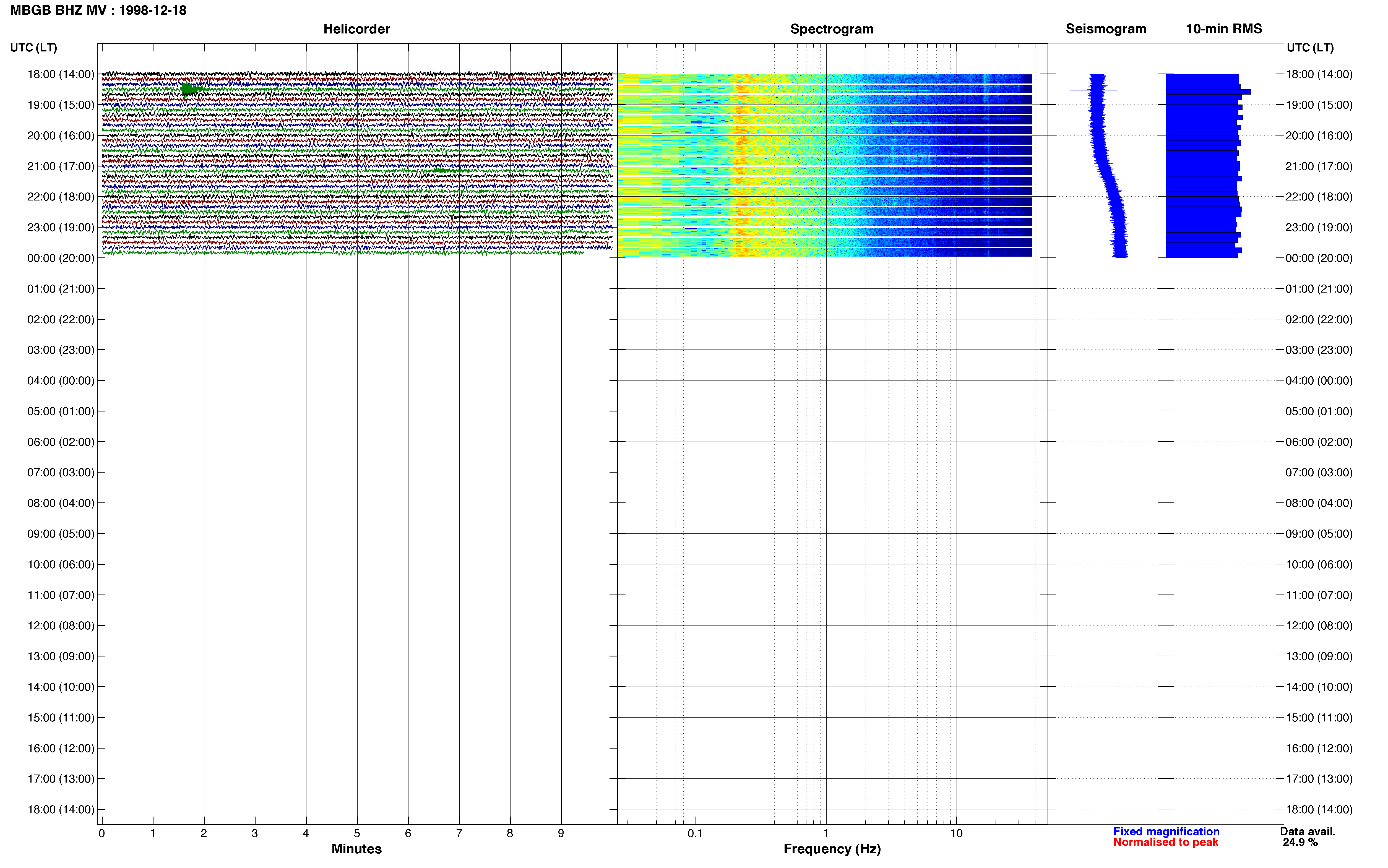This screenshot has height=868, width=1388.
Task: Click the Fixed magnification legend text
Action: (x=1166, y=831)
